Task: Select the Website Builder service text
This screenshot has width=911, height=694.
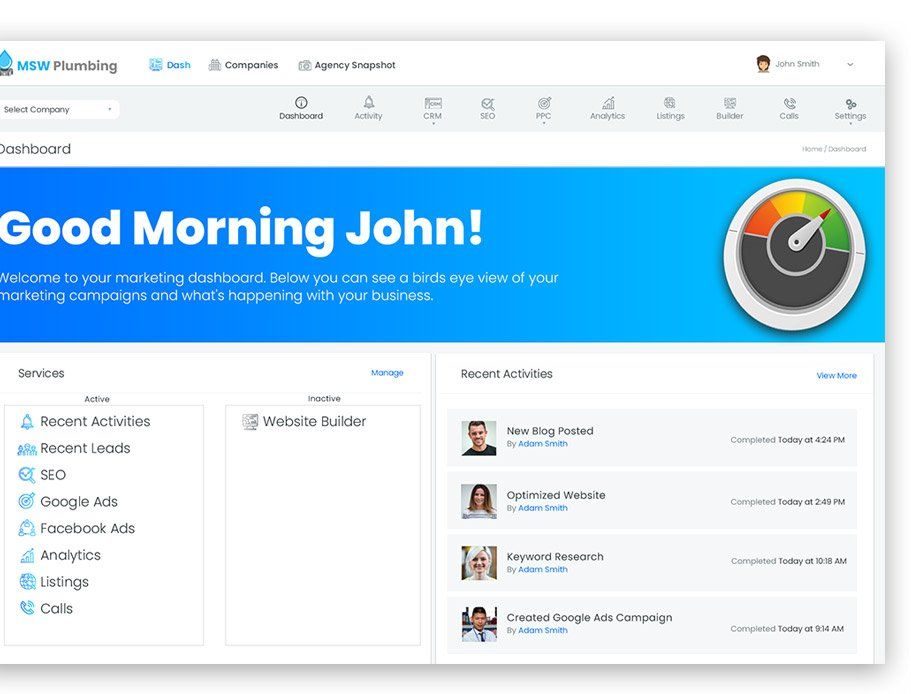Action: pyautogui.click(x=314, y=422)
